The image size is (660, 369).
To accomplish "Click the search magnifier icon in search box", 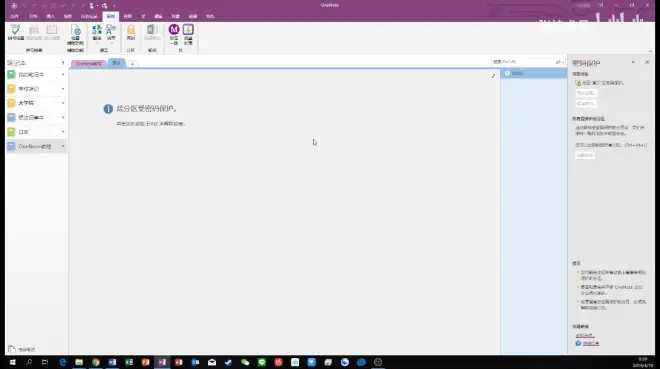I will point(558,62).
